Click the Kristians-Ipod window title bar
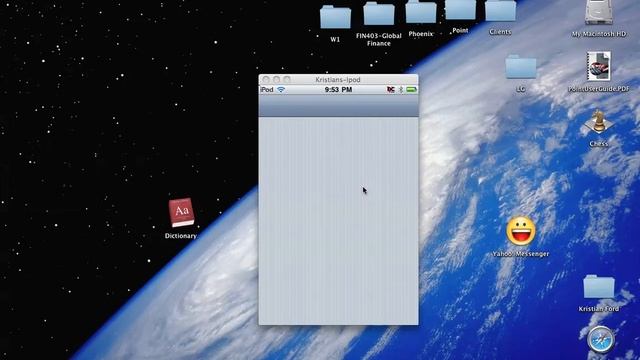The image size is (640, 360). 338,80
